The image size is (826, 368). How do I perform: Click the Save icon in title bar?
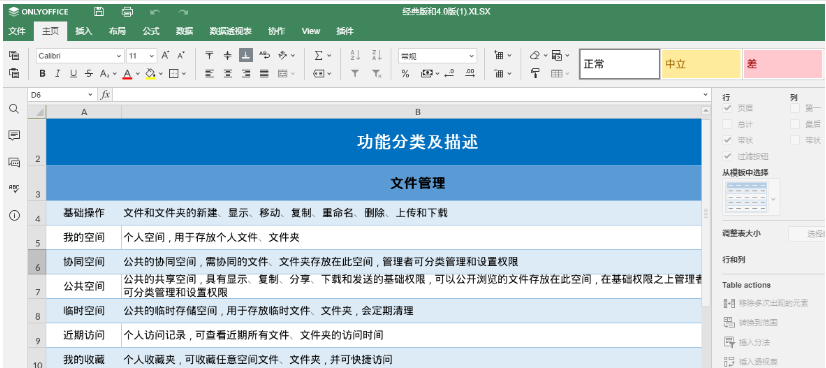[x=99, y=12]
